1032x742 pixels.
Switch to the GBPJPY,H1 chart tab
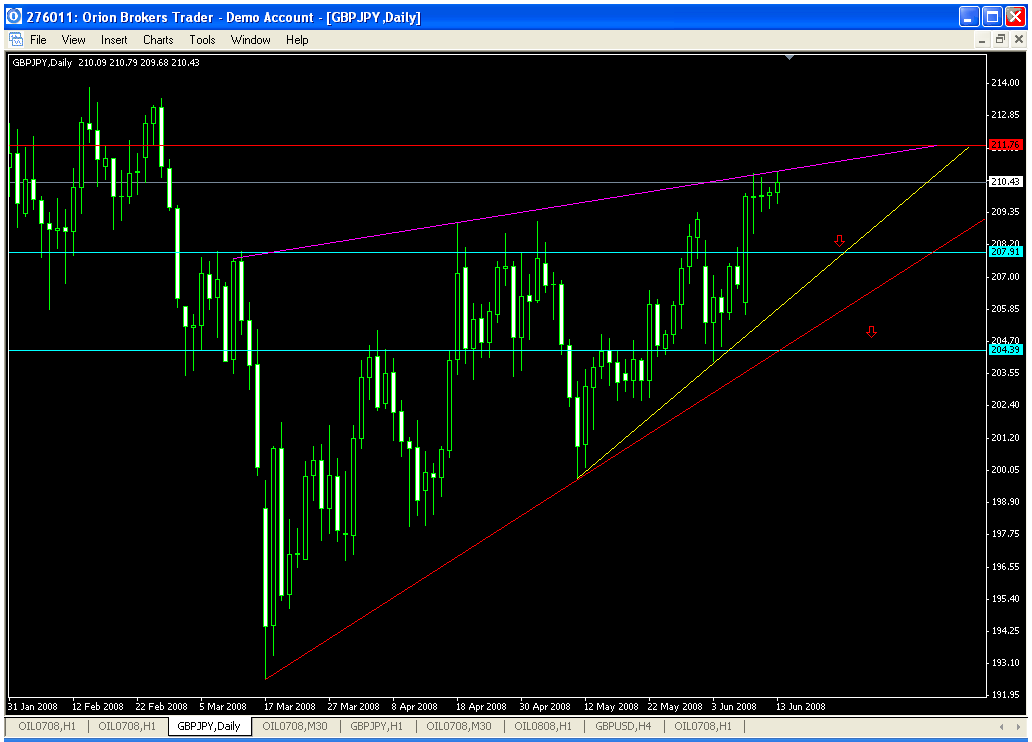(x=376, y=726)
